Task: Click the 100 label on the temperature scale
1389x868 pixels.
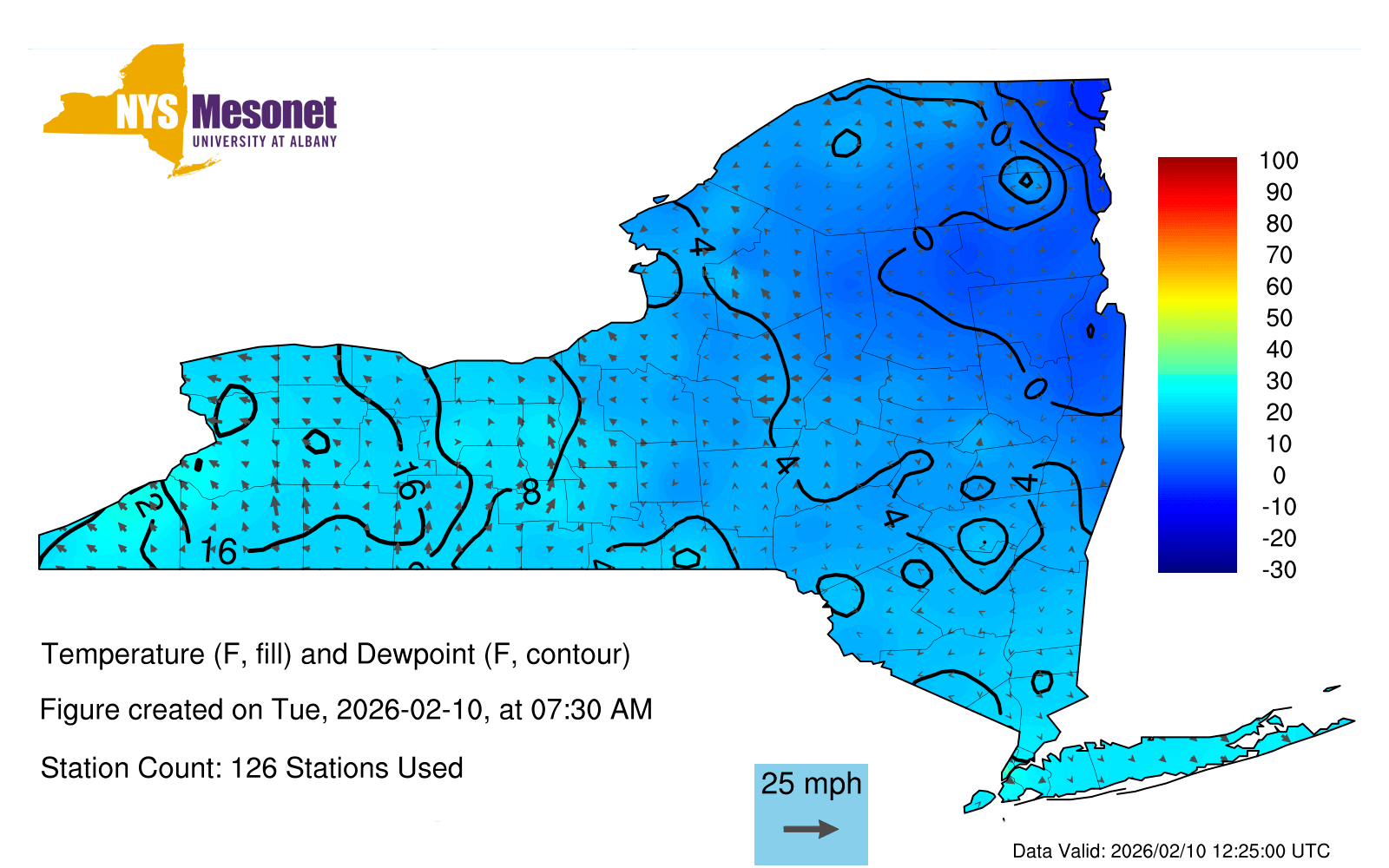Action: [1278, 161]
